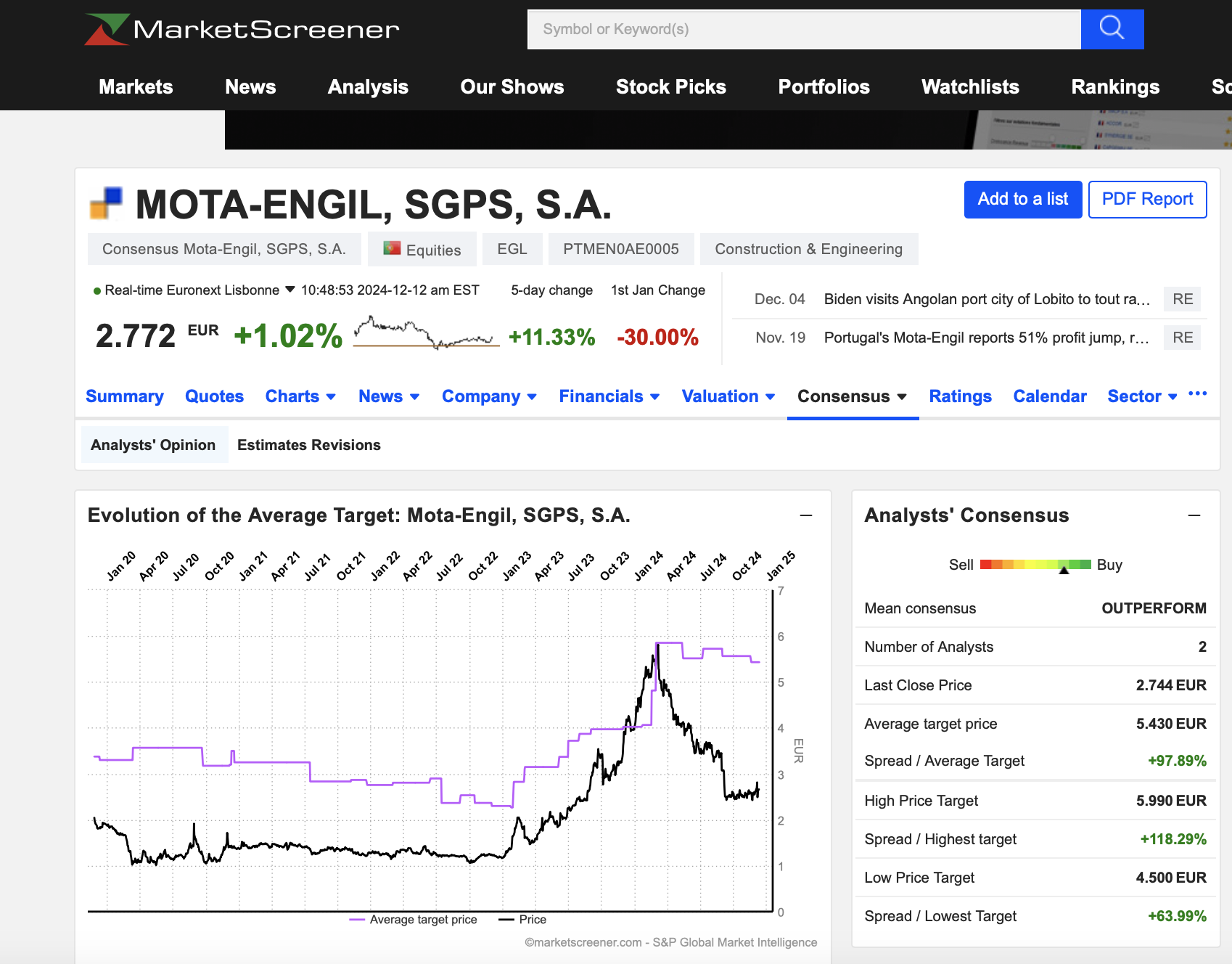
Task: Click the blue search magnifier button
Action: pyautogui.click(x=1112, y=29)
